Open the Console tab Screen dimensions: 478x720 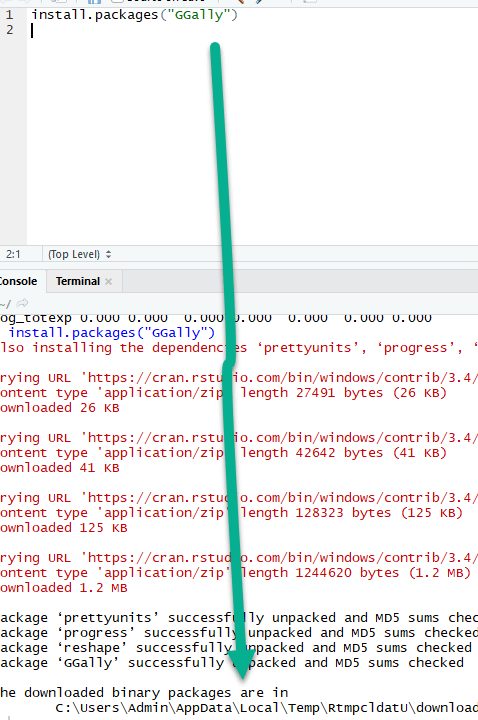pos(18,281)
